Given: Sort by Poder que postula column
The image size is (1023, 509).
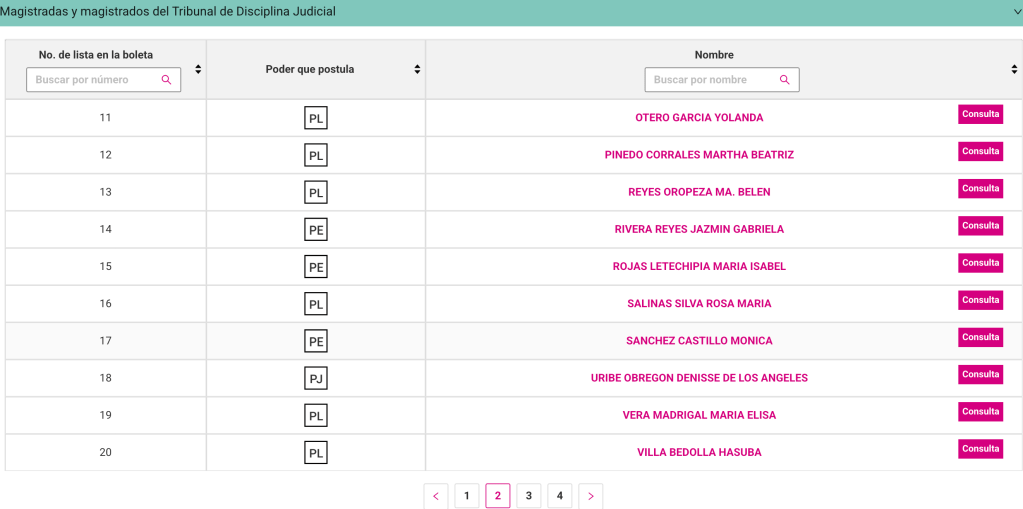Looking at the screenshot, I should (x=417, y=69).
